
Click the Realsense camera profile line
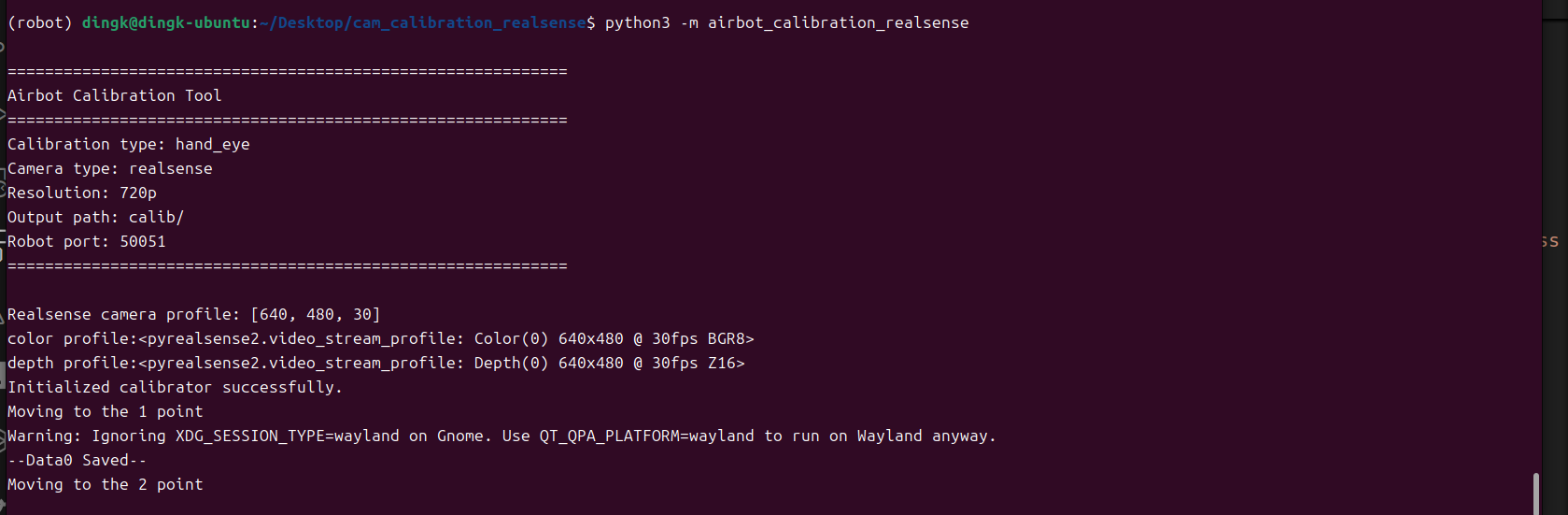(x=193, y=314)
